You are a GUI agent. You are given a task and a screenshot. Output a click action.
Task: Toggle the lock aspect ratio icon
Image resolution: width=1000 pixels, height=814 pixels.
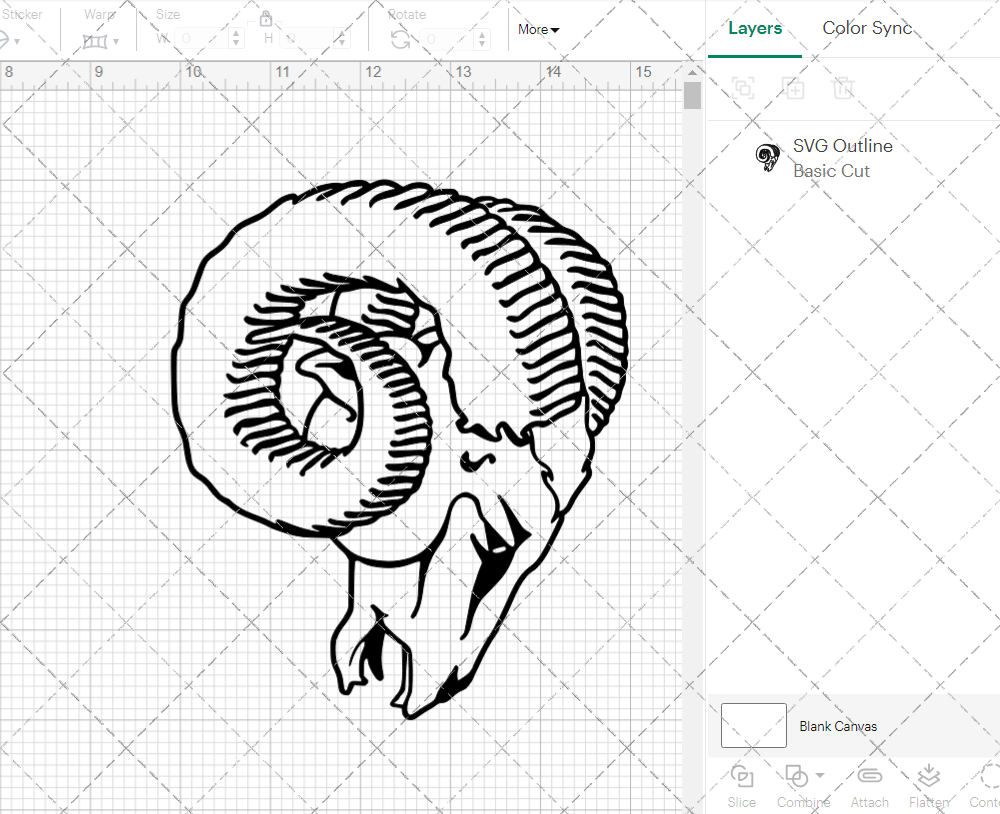pyautogui.click(x=266, y=18)
